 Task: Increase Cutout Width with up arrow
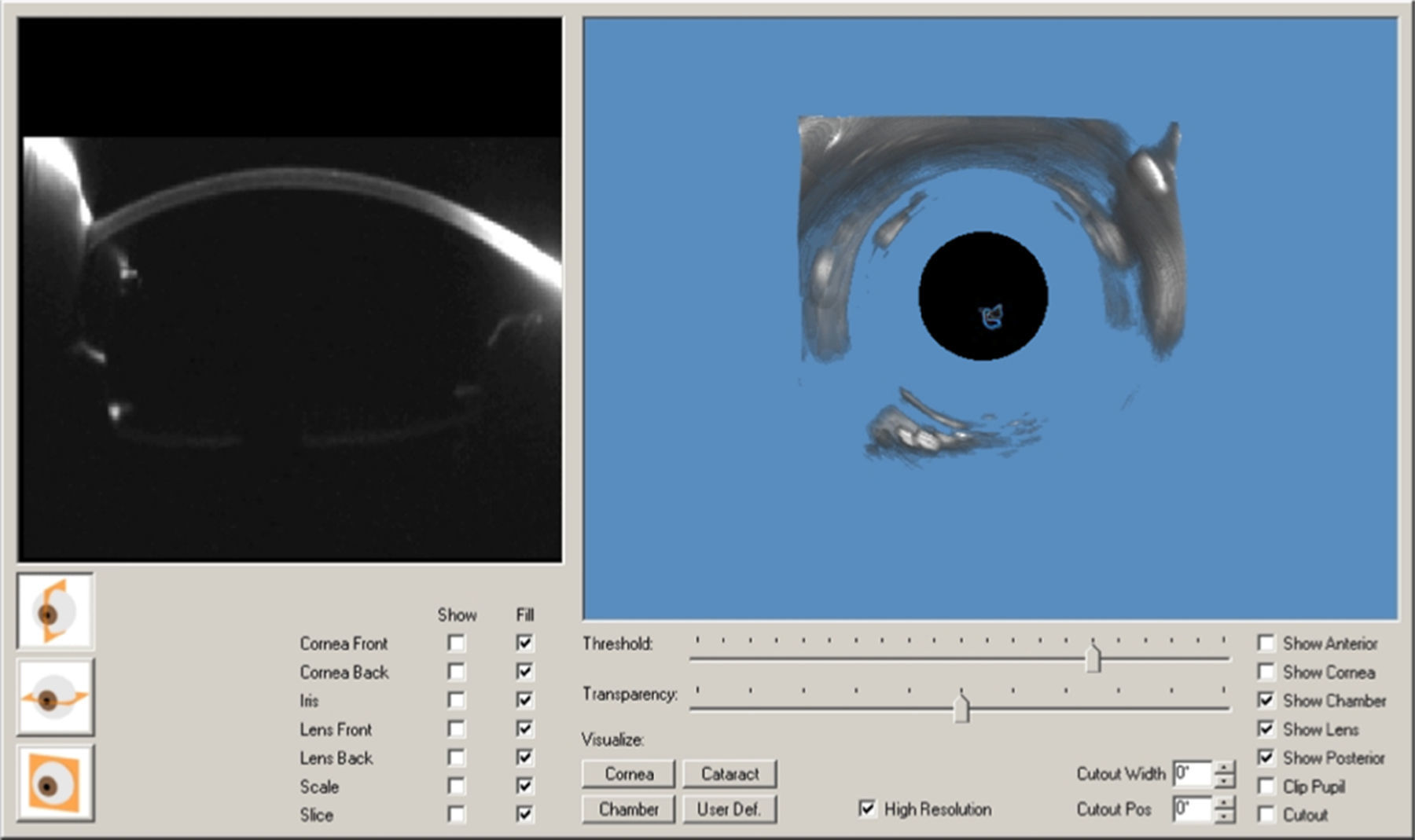point(1224,768)
